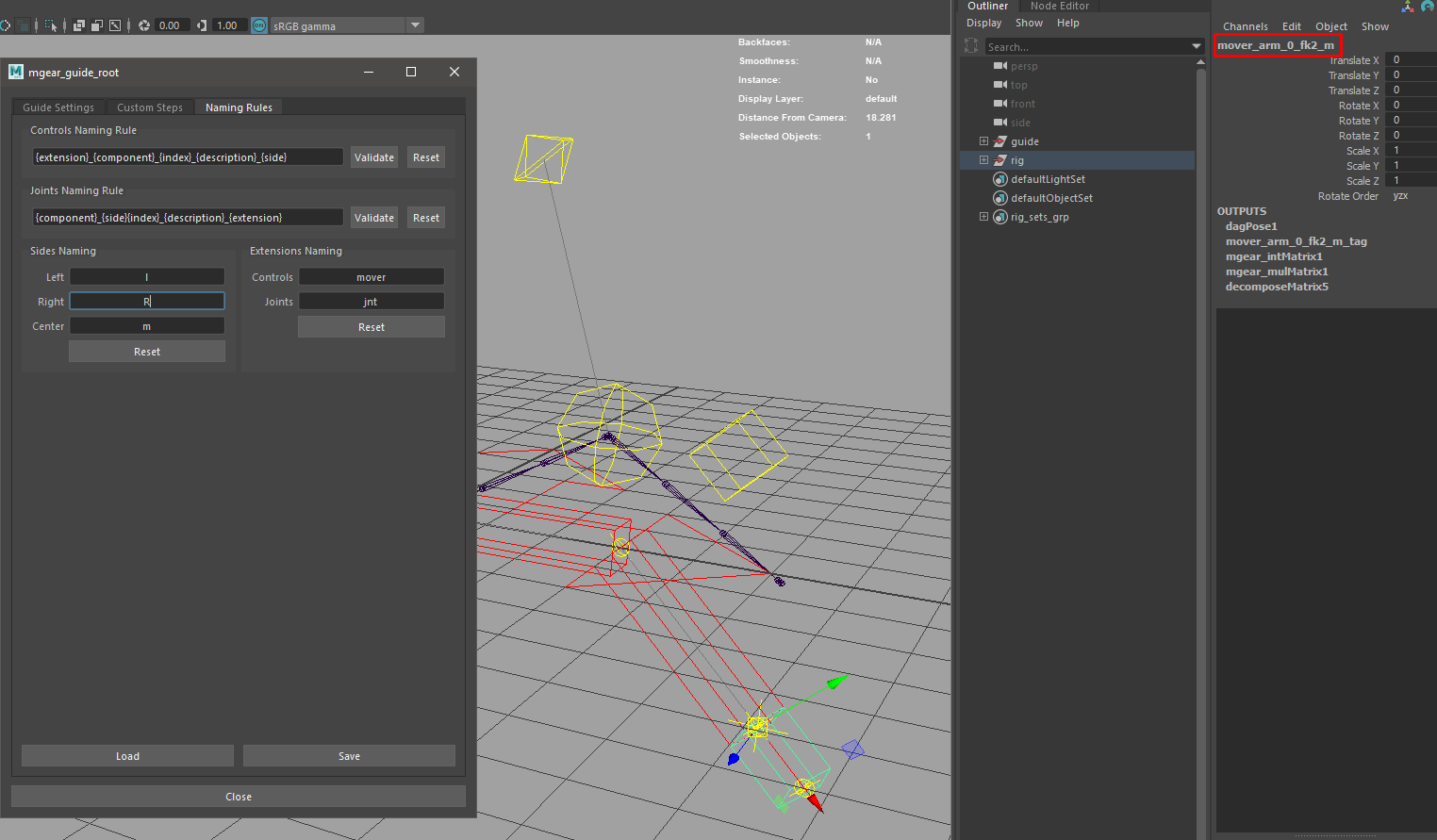Viewport: 1437px width, 840px height.
Task: Click the exposure aperture icon
Action: pyautogui.click(x=144, y=25)
